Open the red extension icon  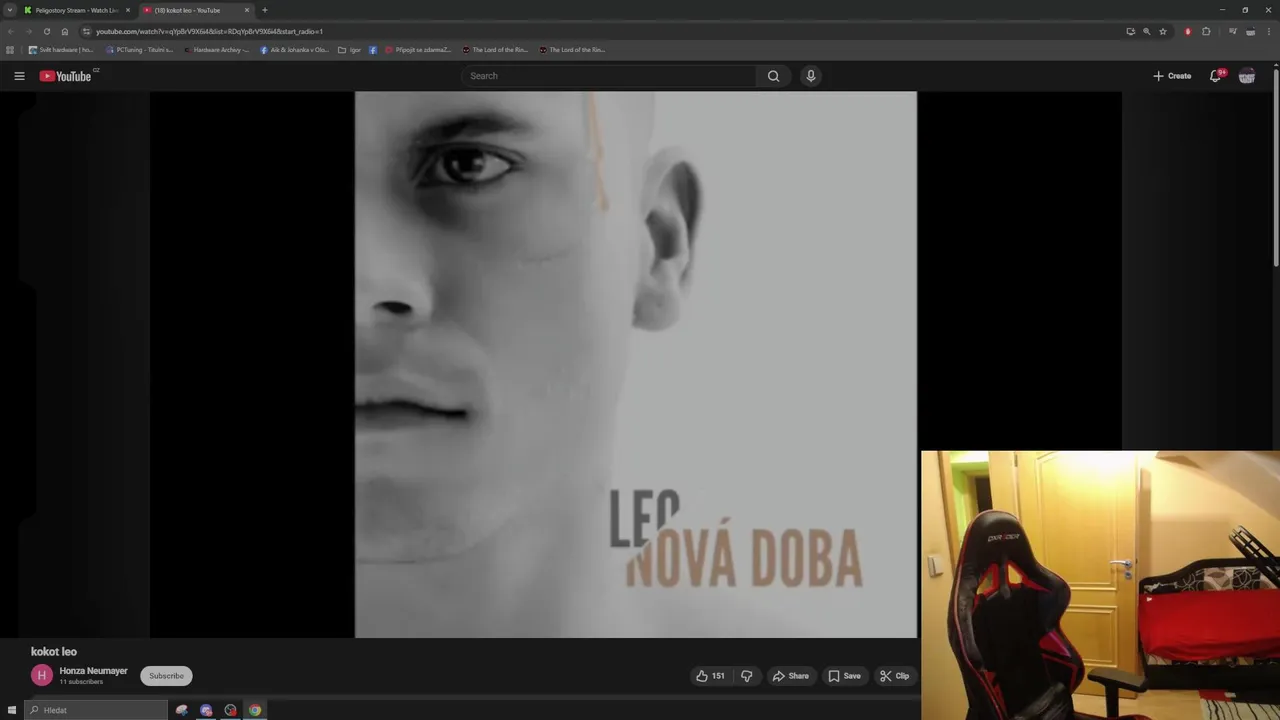click(1188, 31)
